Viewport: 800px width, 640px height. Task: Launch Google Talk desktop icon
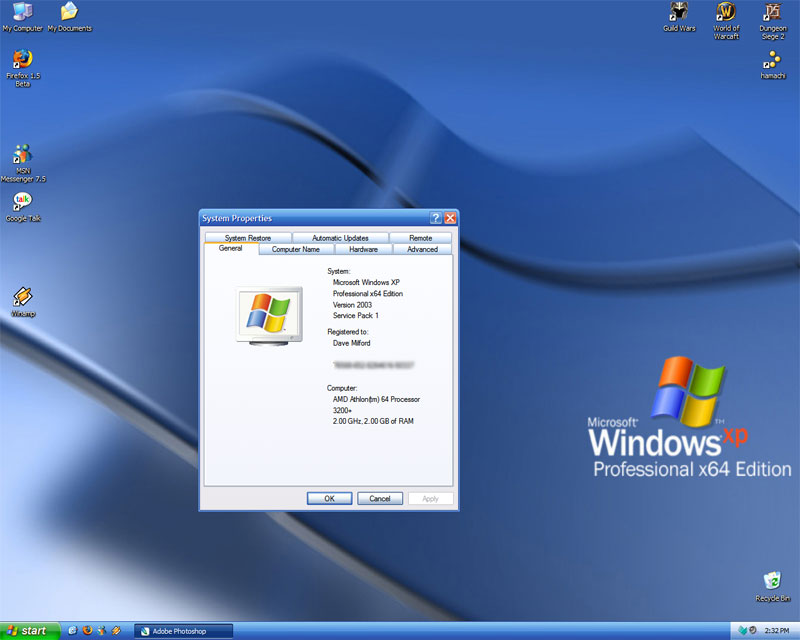(22, 202)
